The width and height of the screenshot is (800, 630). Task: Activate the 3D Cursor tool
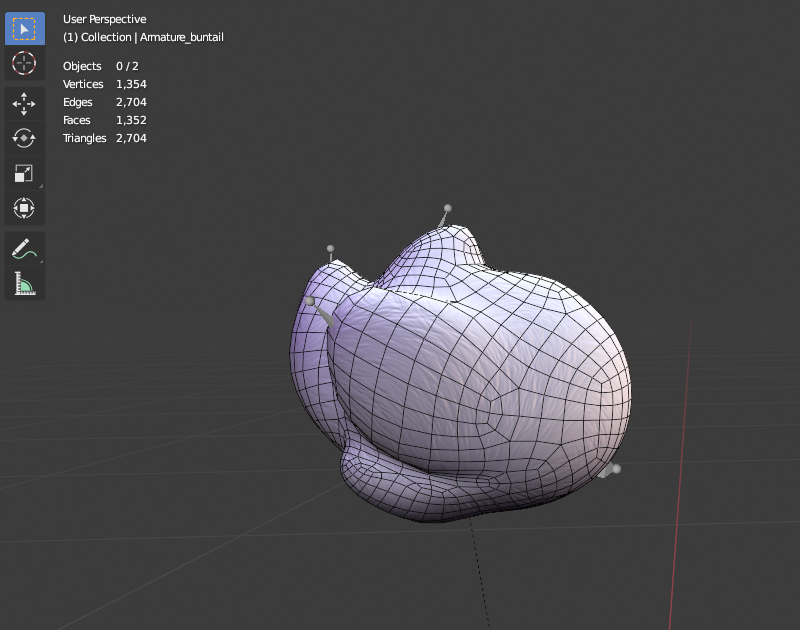24,63
